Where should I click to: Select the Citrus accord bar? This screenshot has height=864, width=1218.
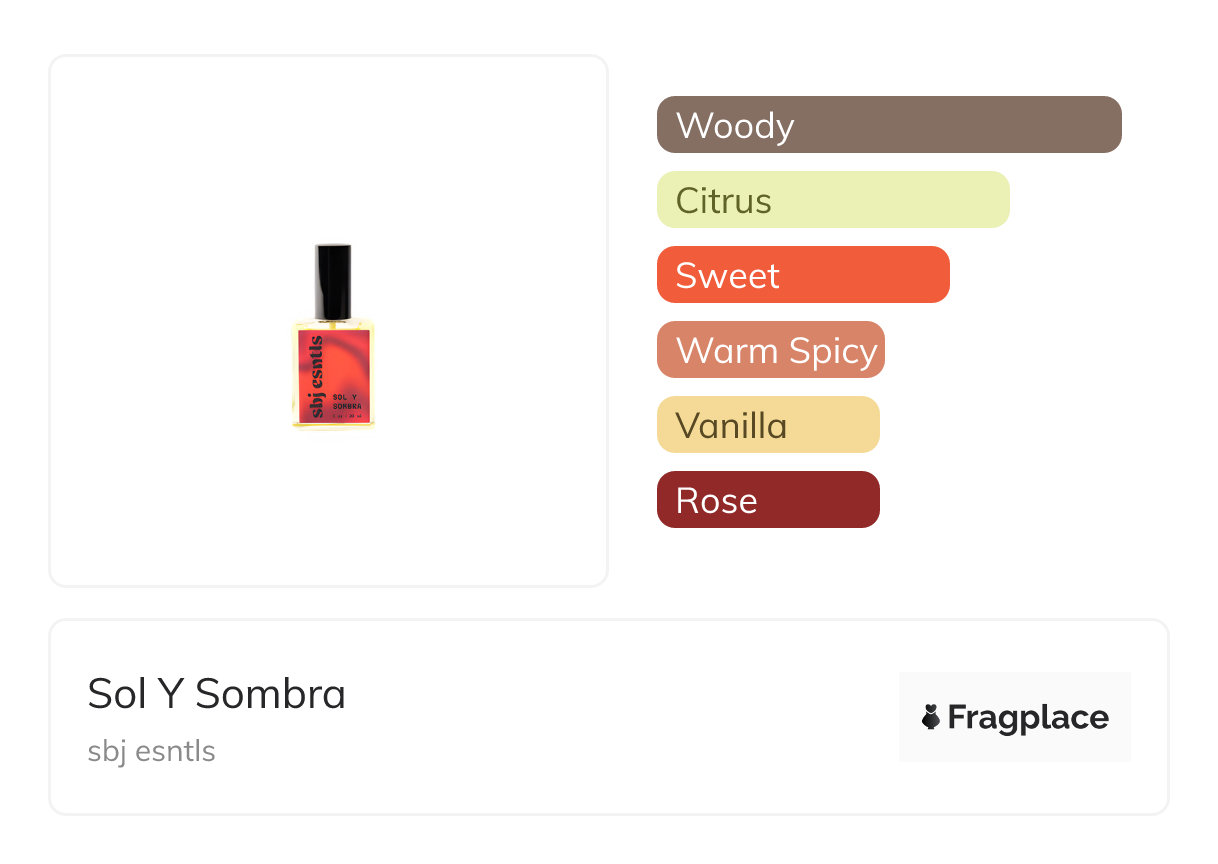pos(832,200)
